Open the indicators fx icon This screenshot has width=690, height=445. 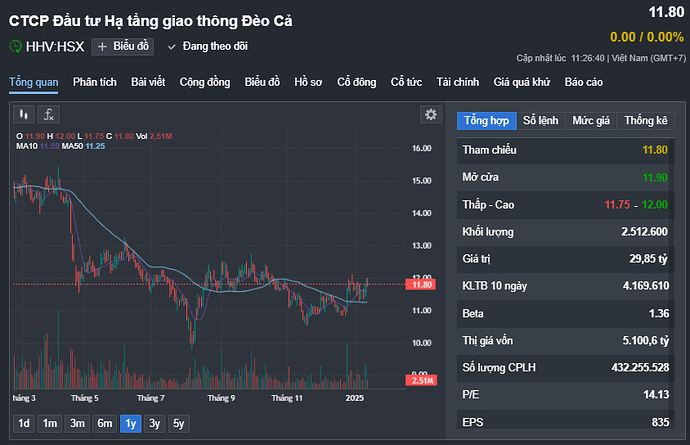point(49,114)
